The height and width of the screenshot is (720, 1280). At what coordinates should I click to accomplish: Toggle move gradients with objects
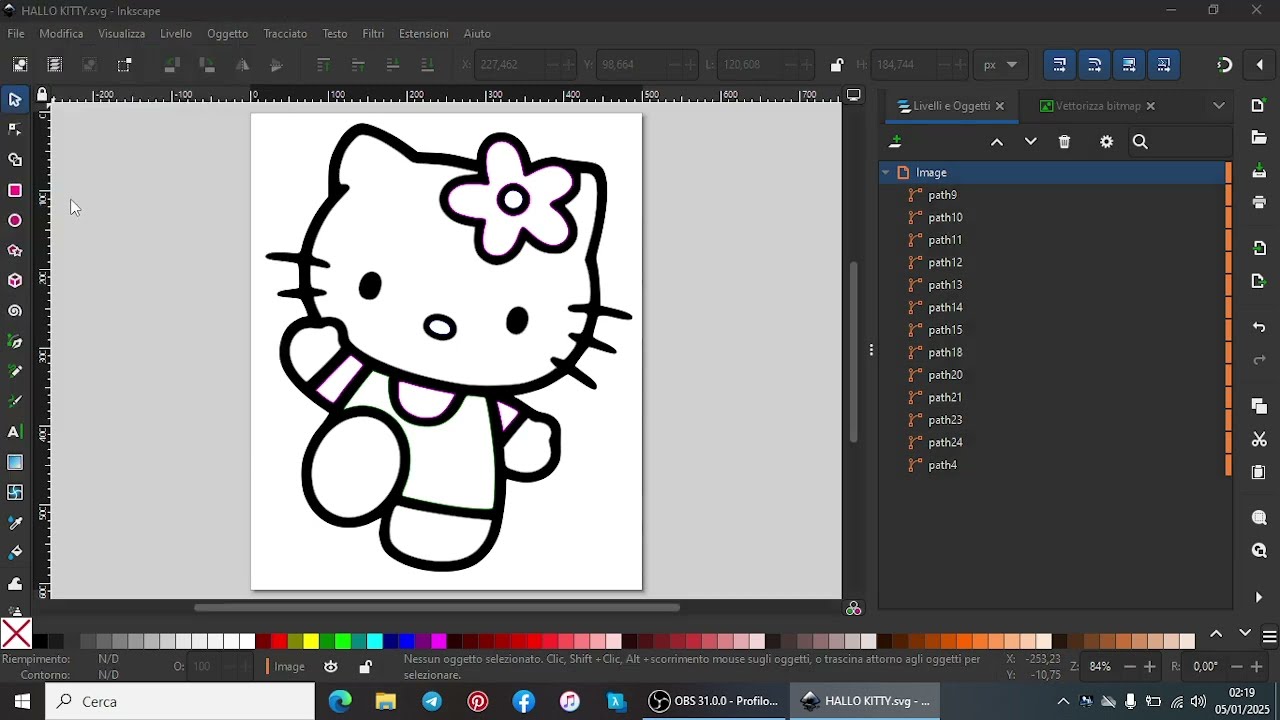(1129, 65)
